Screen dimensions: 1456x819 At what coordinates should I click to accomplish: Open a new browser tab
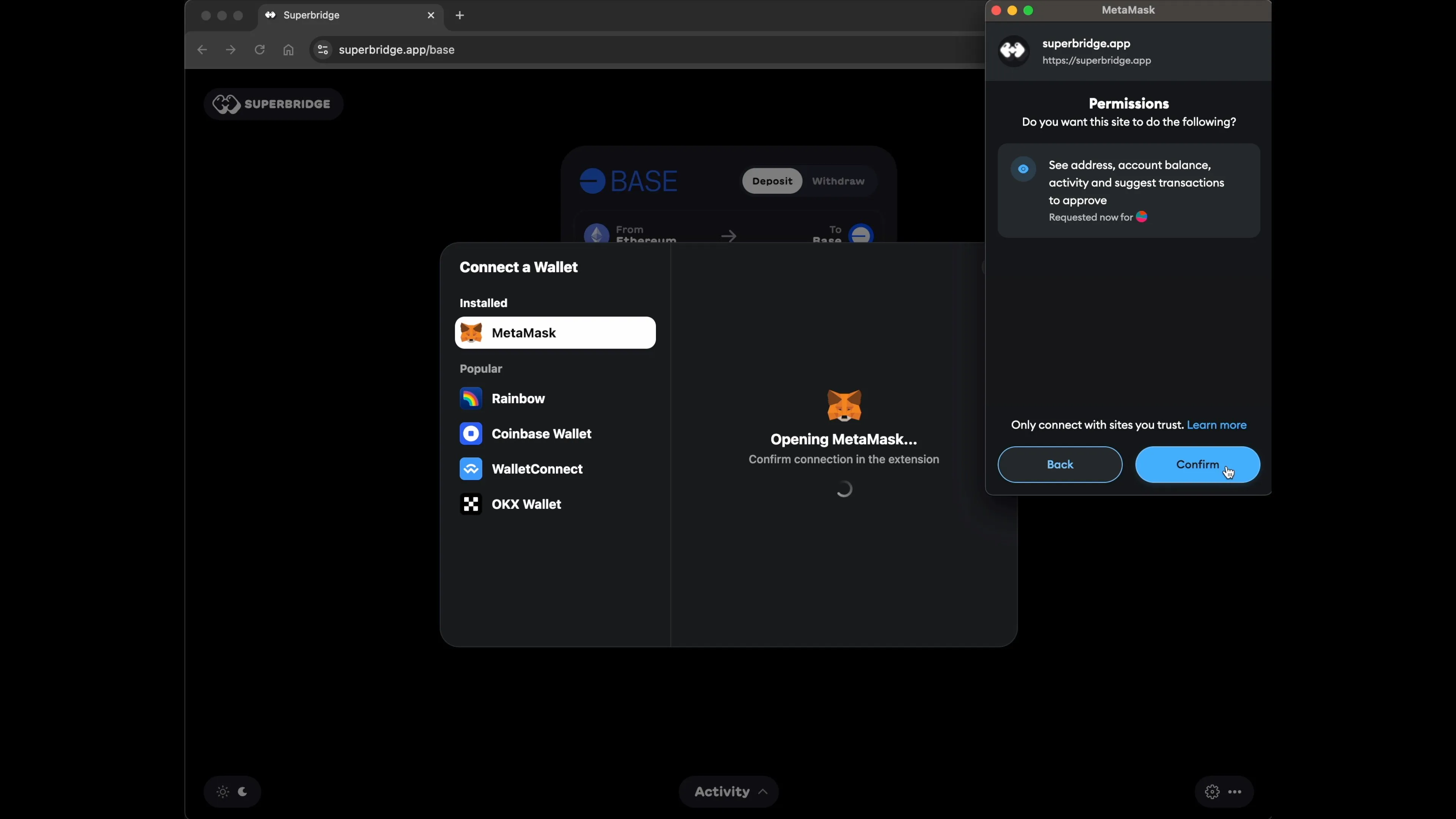pos(460,15)
